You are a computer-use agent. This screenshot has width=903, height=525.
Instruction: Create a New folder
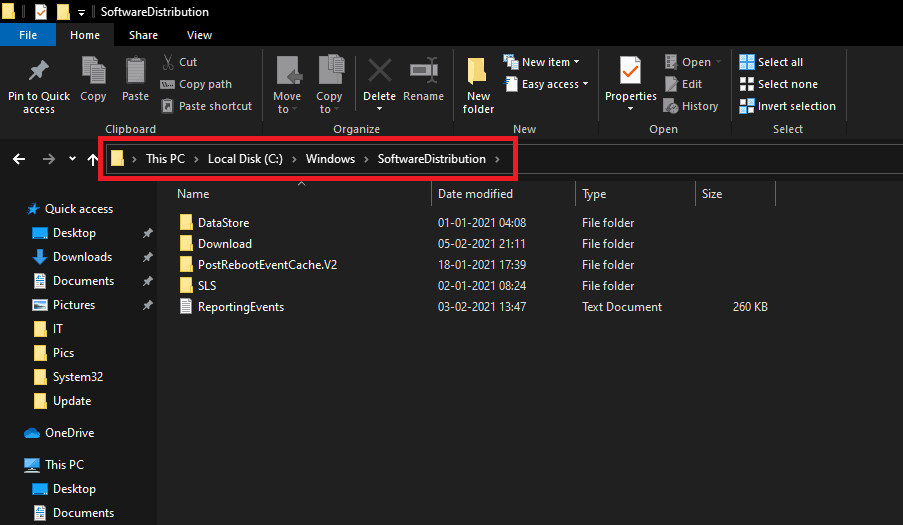pos(478,85)
